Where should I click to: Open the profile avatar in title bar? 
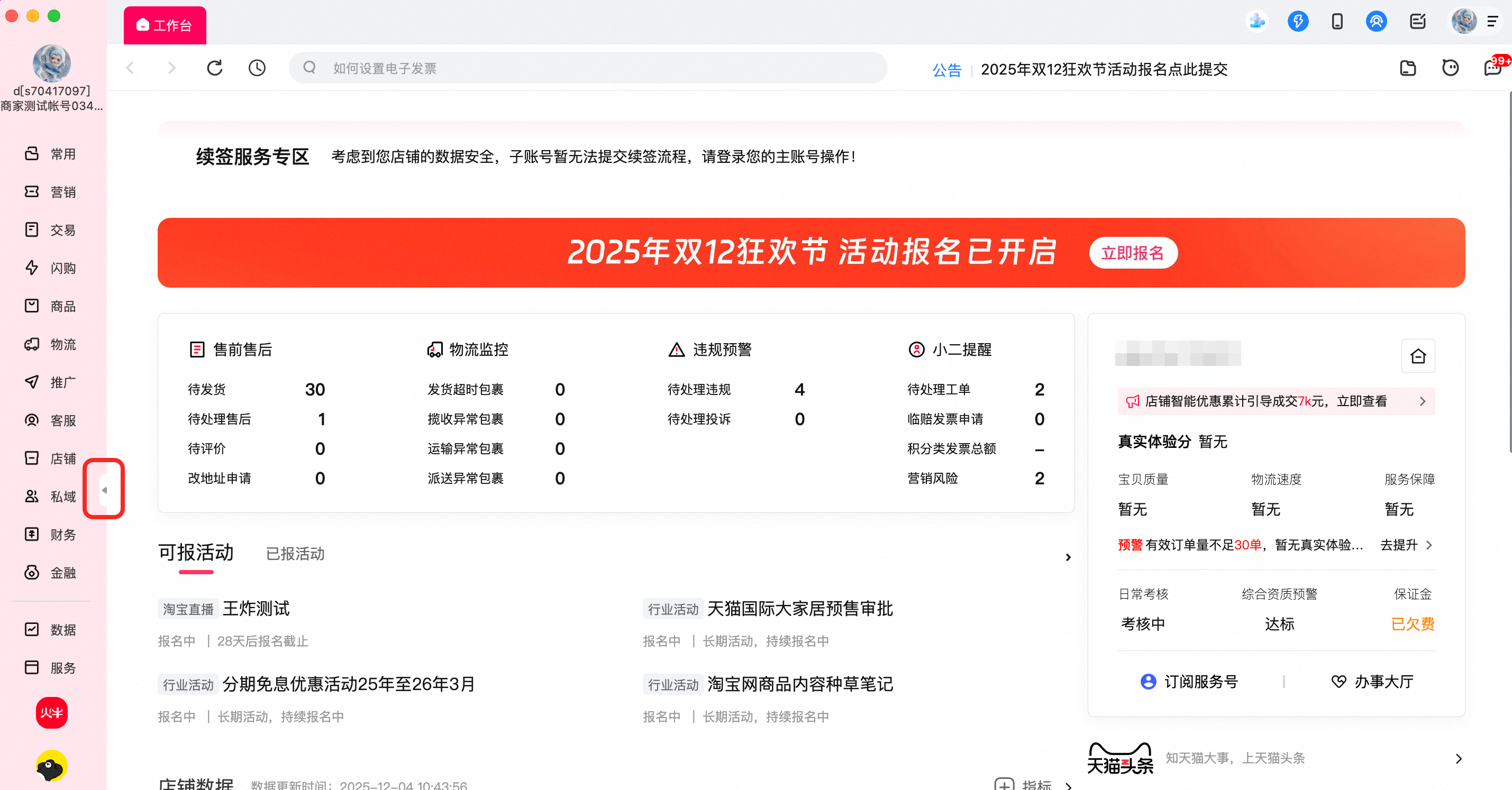tap(1464, 22)
